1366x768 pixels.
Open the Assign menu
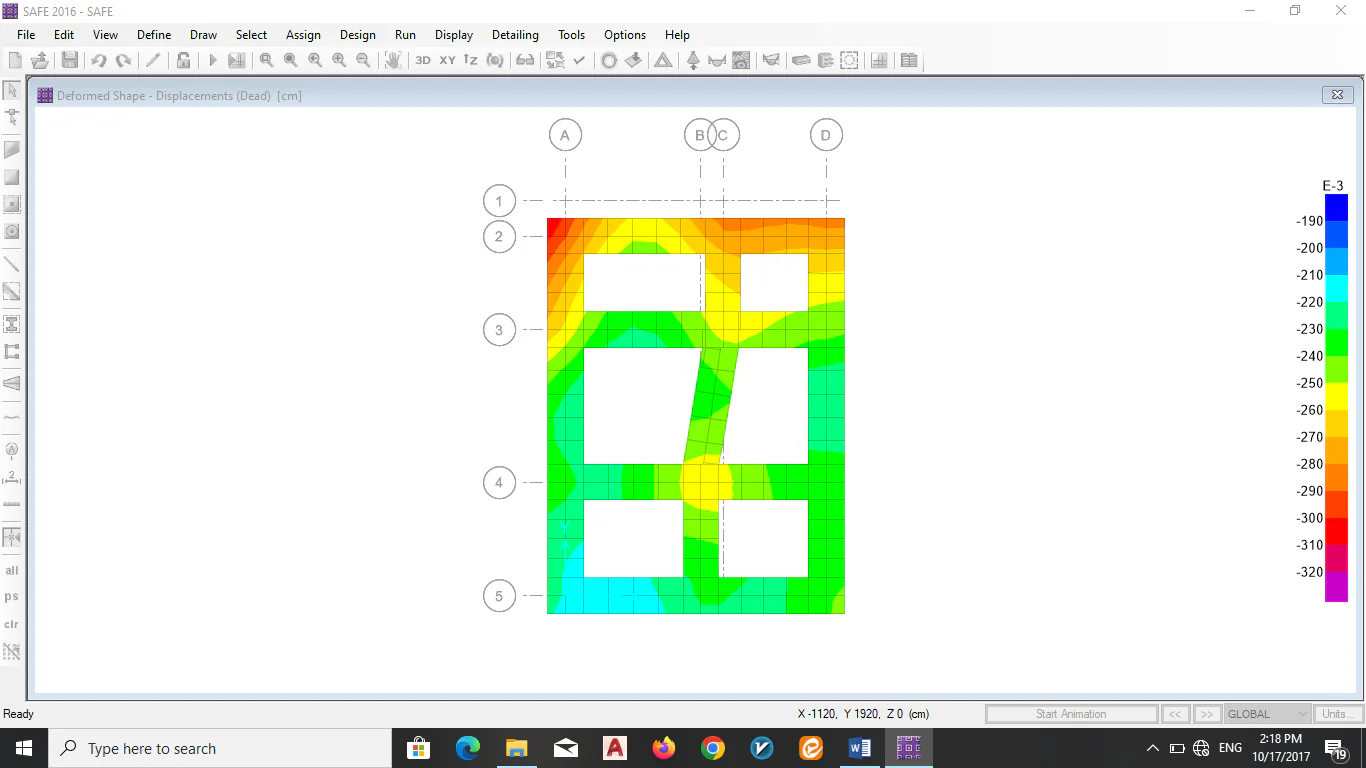(x=303, y=35)
